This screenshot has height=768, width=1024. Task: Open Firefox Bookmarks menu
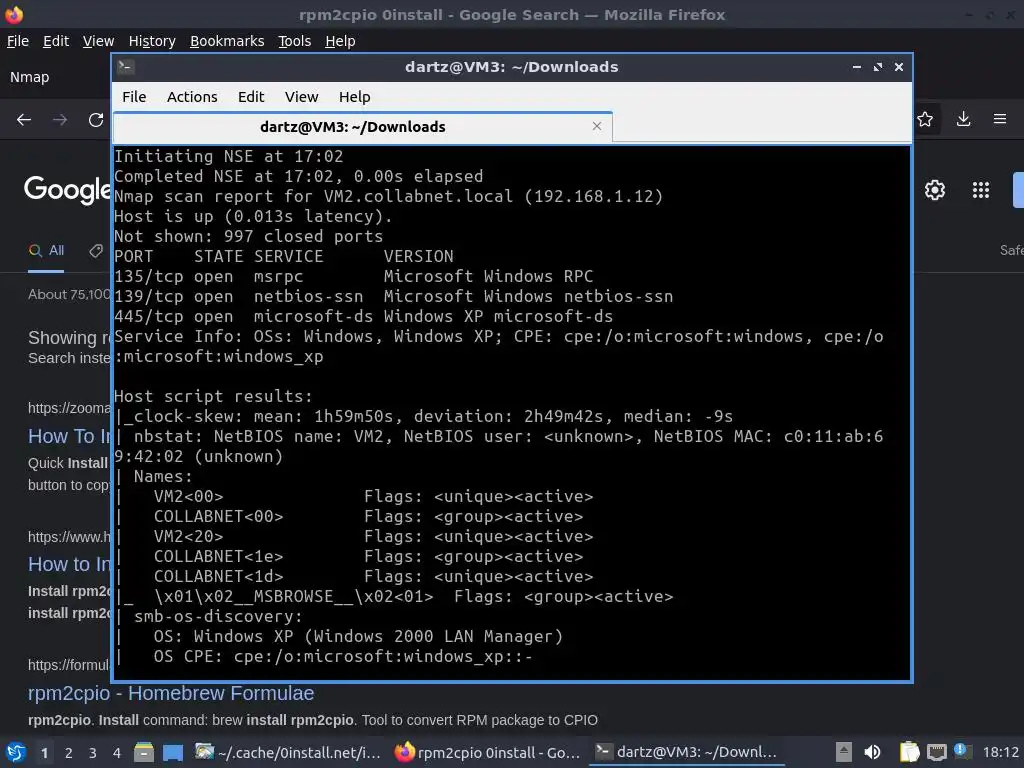[227, 41]
